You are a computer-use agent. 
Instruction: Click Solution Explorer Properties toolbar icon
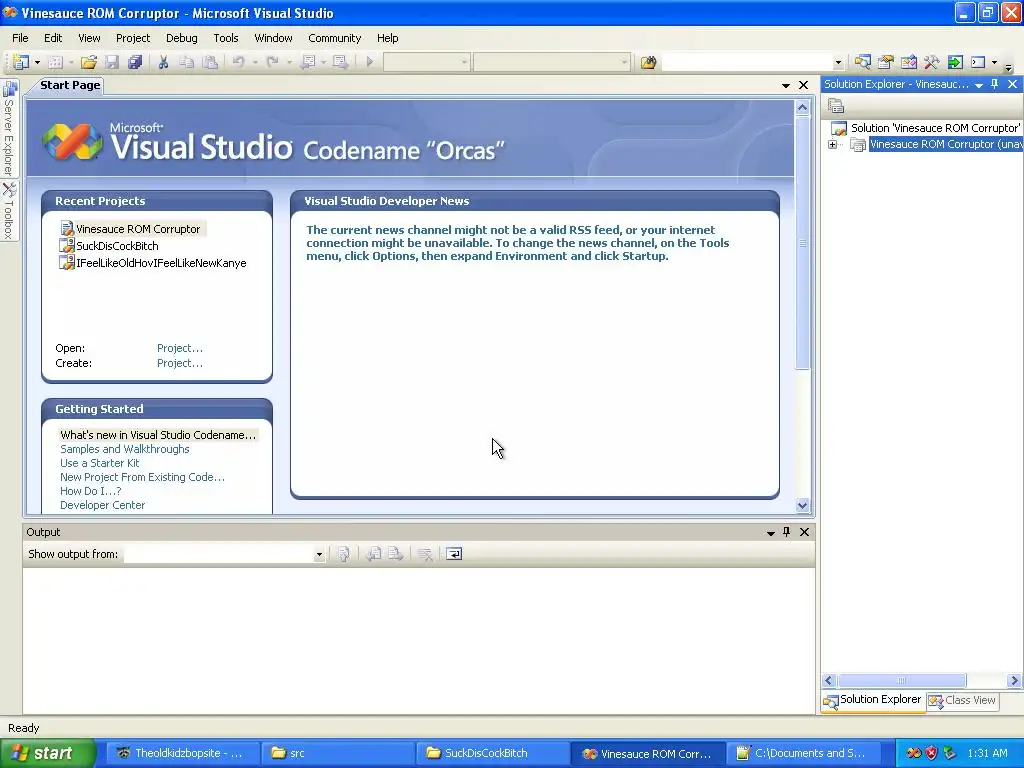[x=836, y=105]
